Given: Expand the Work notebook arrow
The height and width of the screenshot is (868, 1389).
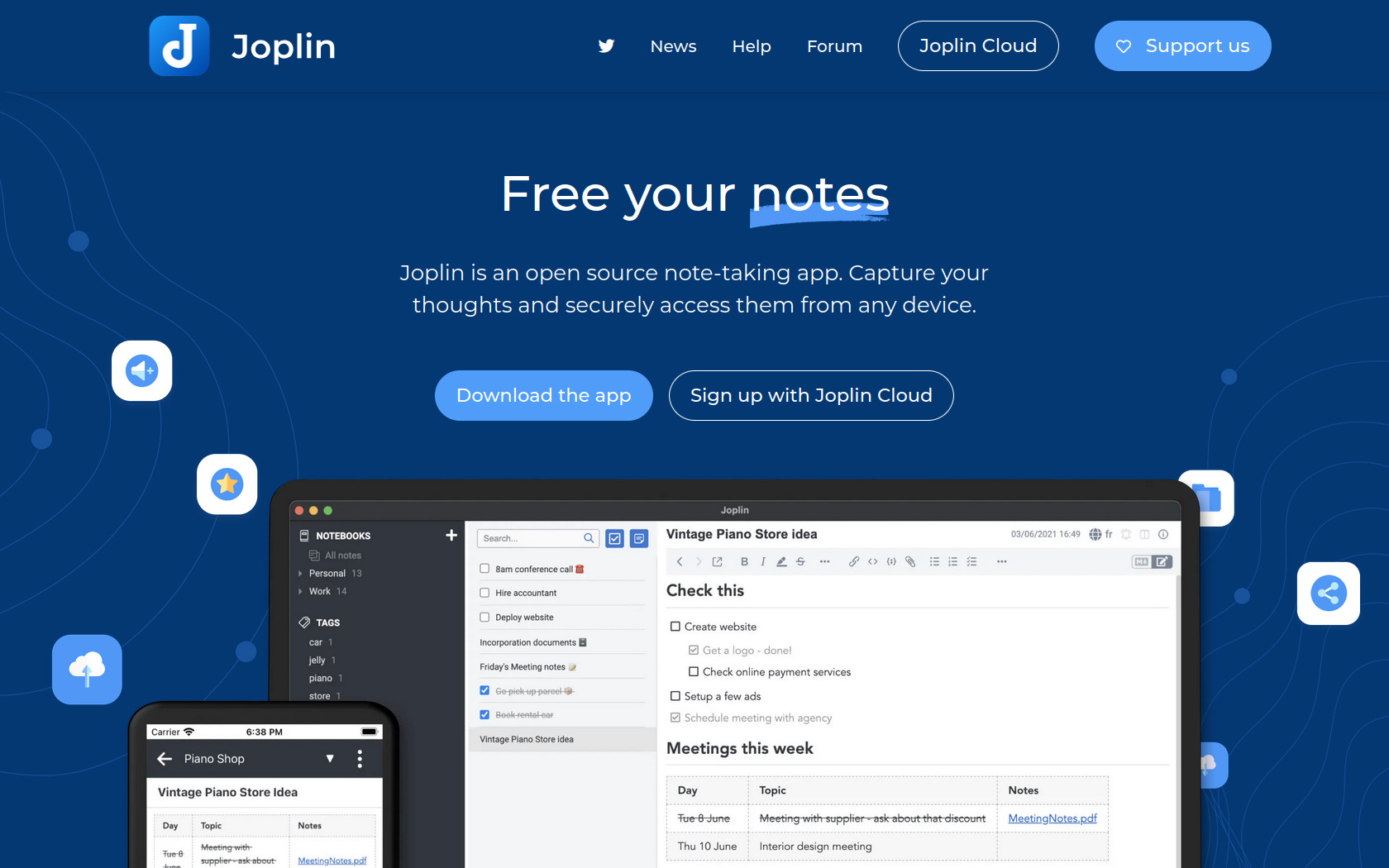Looking at the screenshot, I should pyautogui.click(x=300, y=591).
